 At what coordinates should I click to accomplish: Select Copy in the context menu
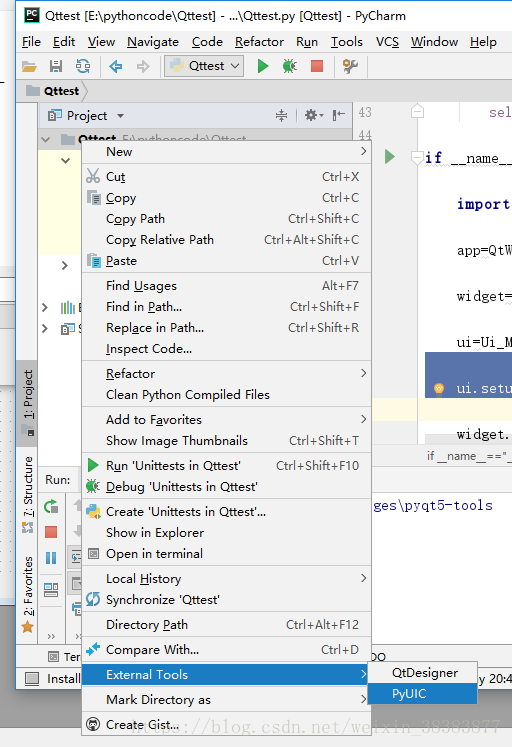click(x=226, y=198)
